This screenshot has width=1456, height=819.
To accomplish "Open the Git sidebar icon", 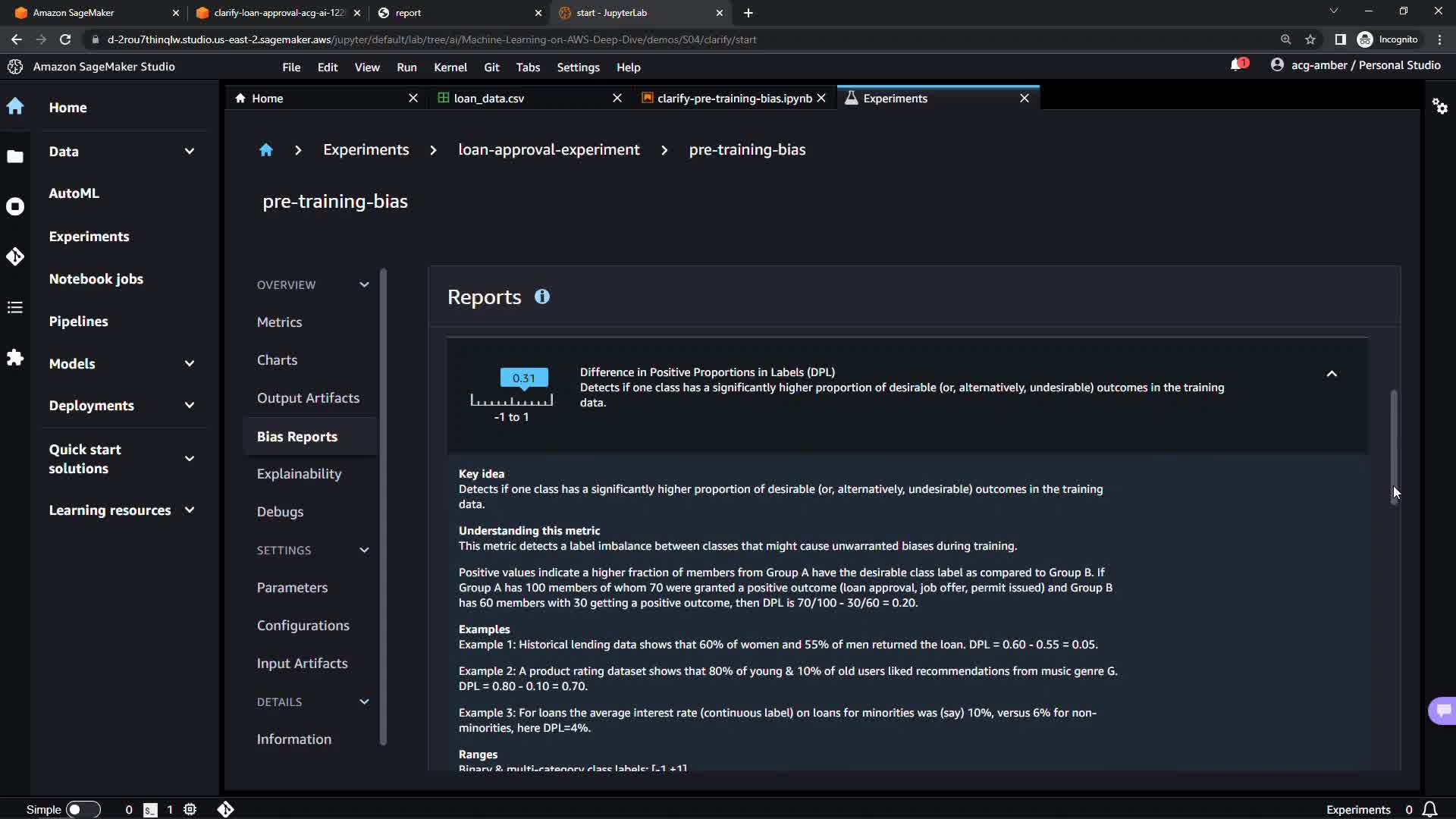I will 15,257.
